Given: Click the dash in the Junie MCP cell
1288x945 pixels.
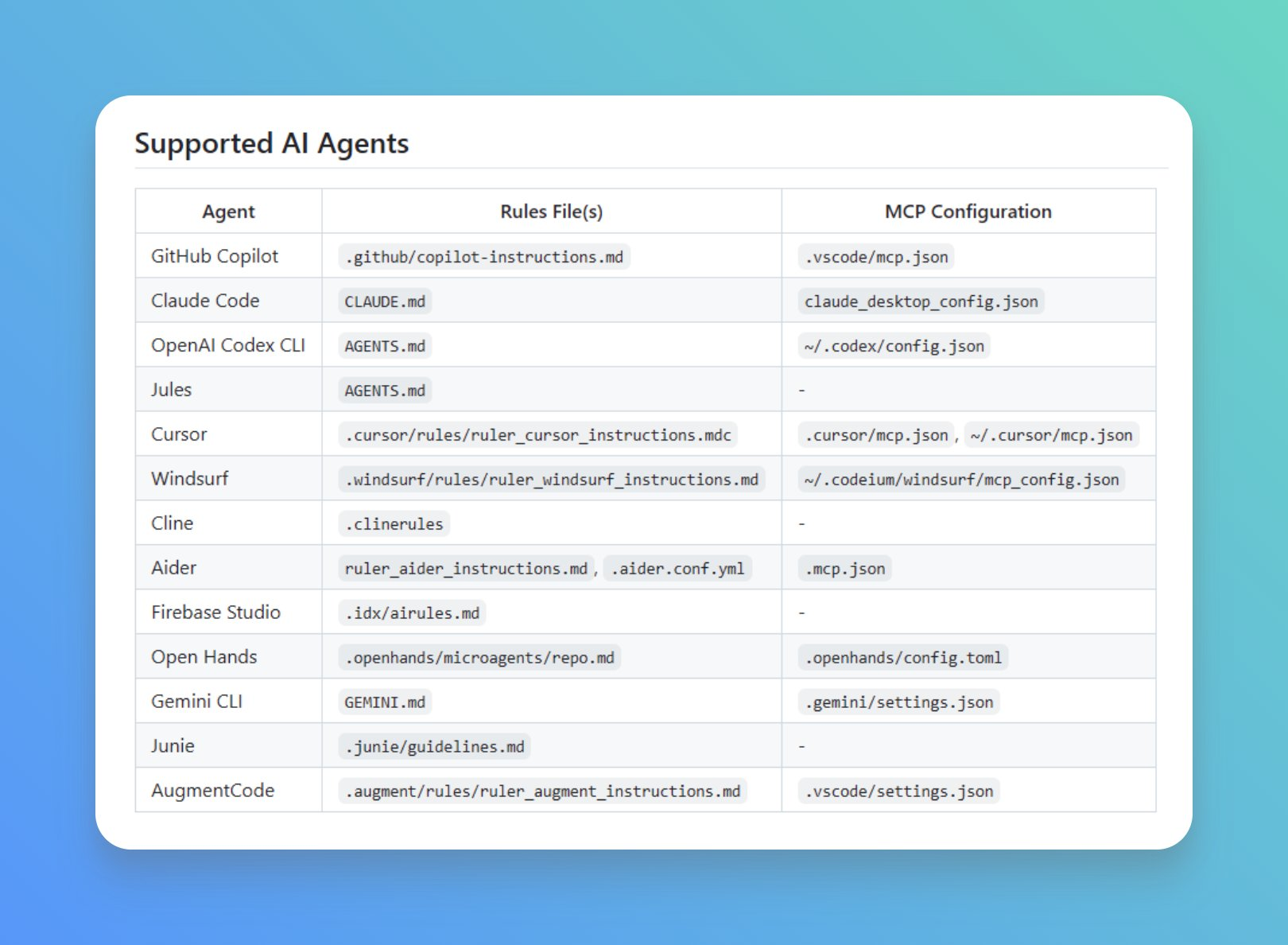Looking at the screenshot, I should click(x=801, y=747).
